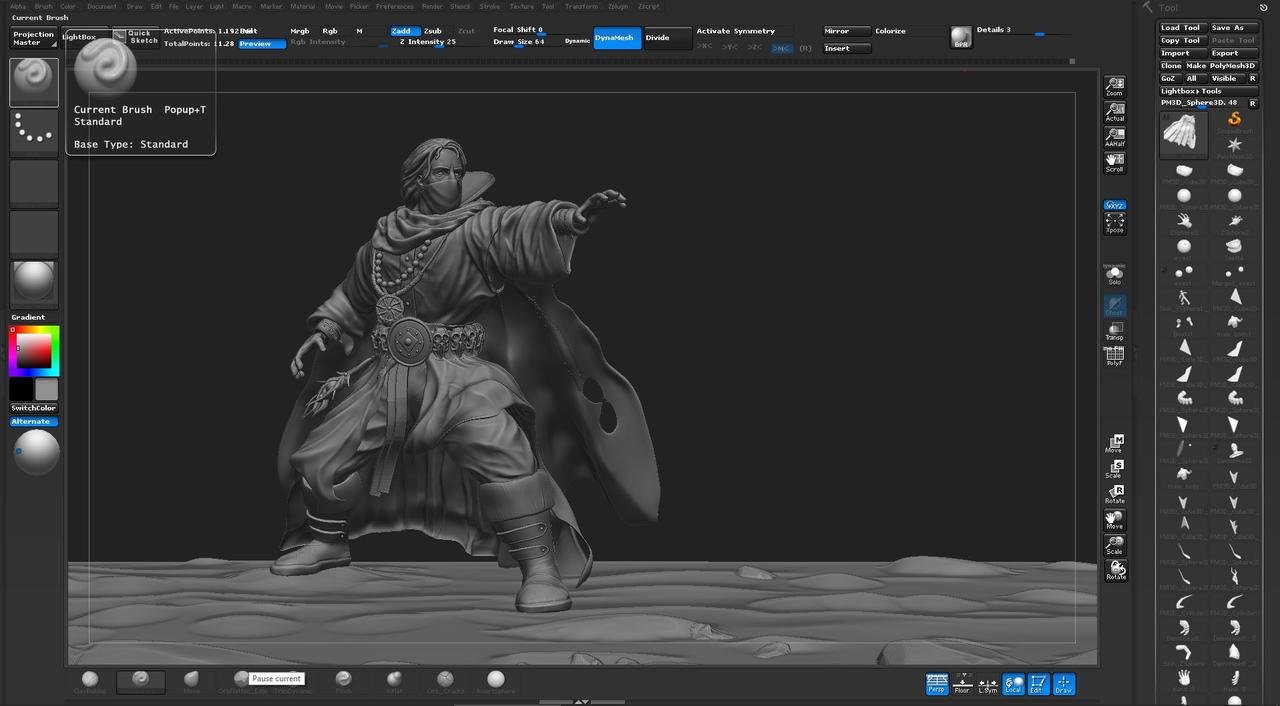Toggle Transp transparency mode
The height and width of the screenshot is (706, 1280).
coord(1114,331)
